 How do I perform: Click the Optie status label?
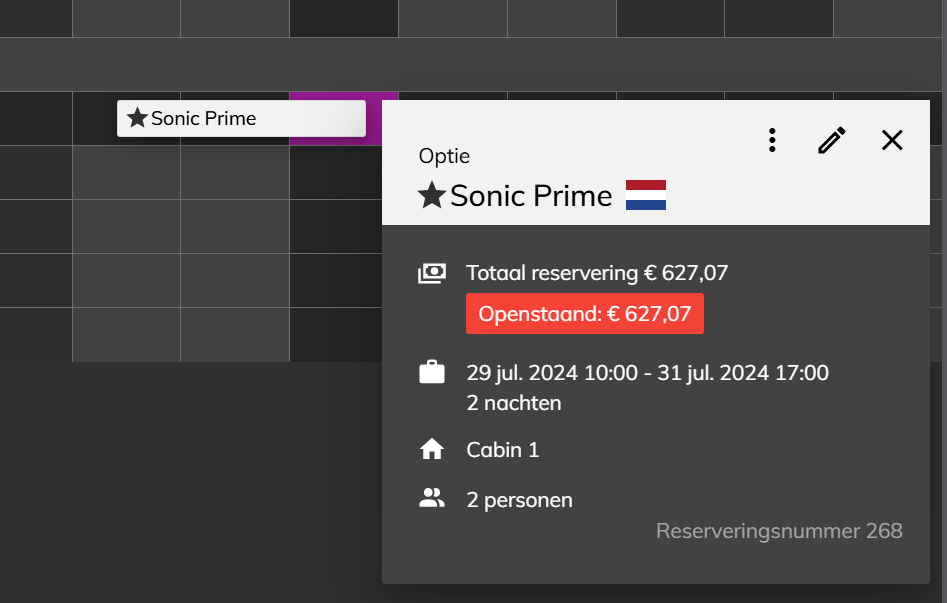pyautogui.click(x=444, y=156)
